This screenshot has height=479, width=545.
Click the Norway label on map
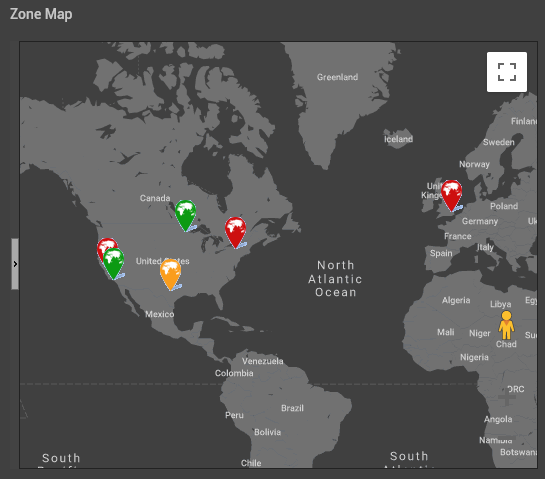[474, 164]
